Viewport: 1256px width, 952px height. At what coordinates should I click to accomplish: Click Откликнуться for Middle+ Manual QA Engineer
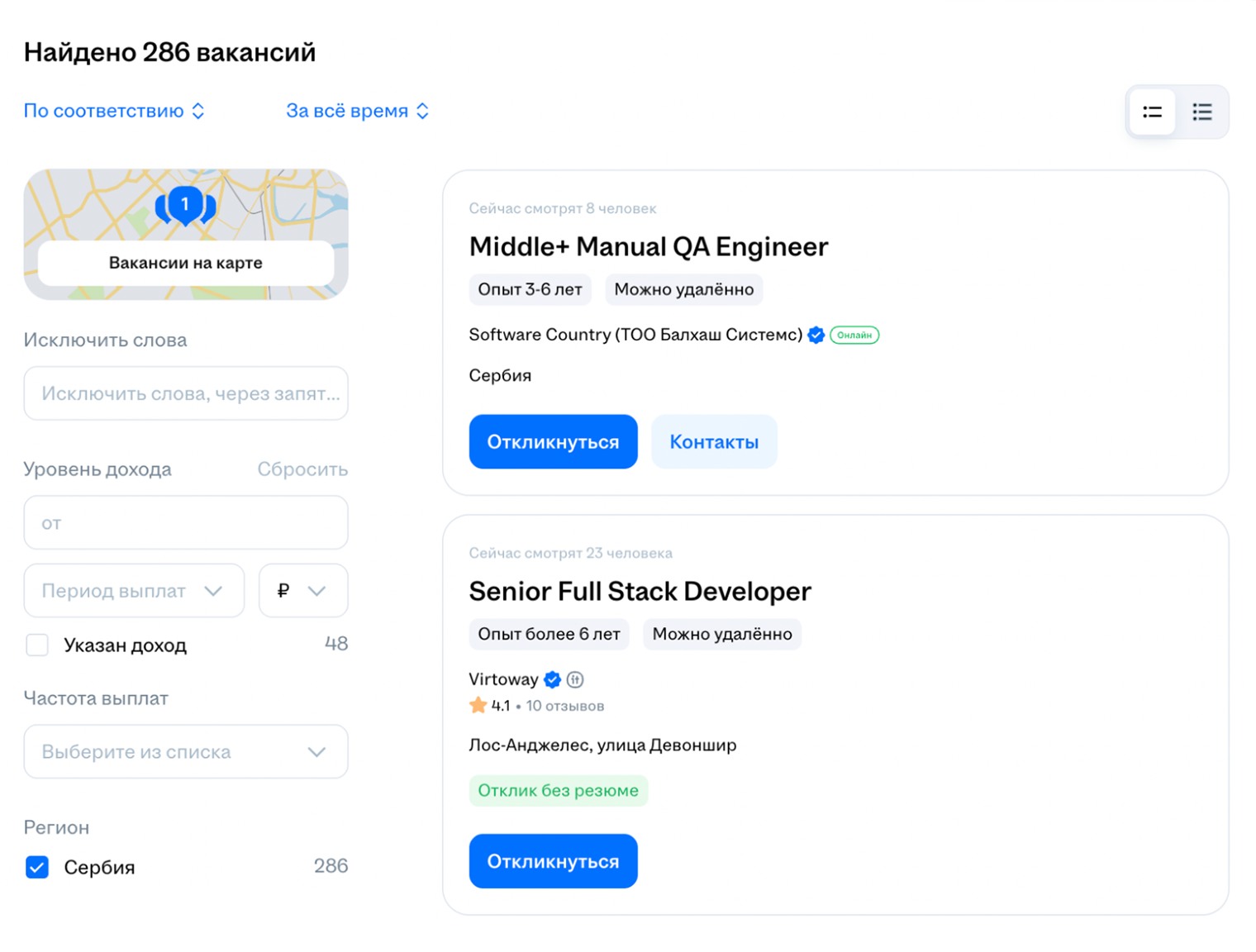[553, 442]
